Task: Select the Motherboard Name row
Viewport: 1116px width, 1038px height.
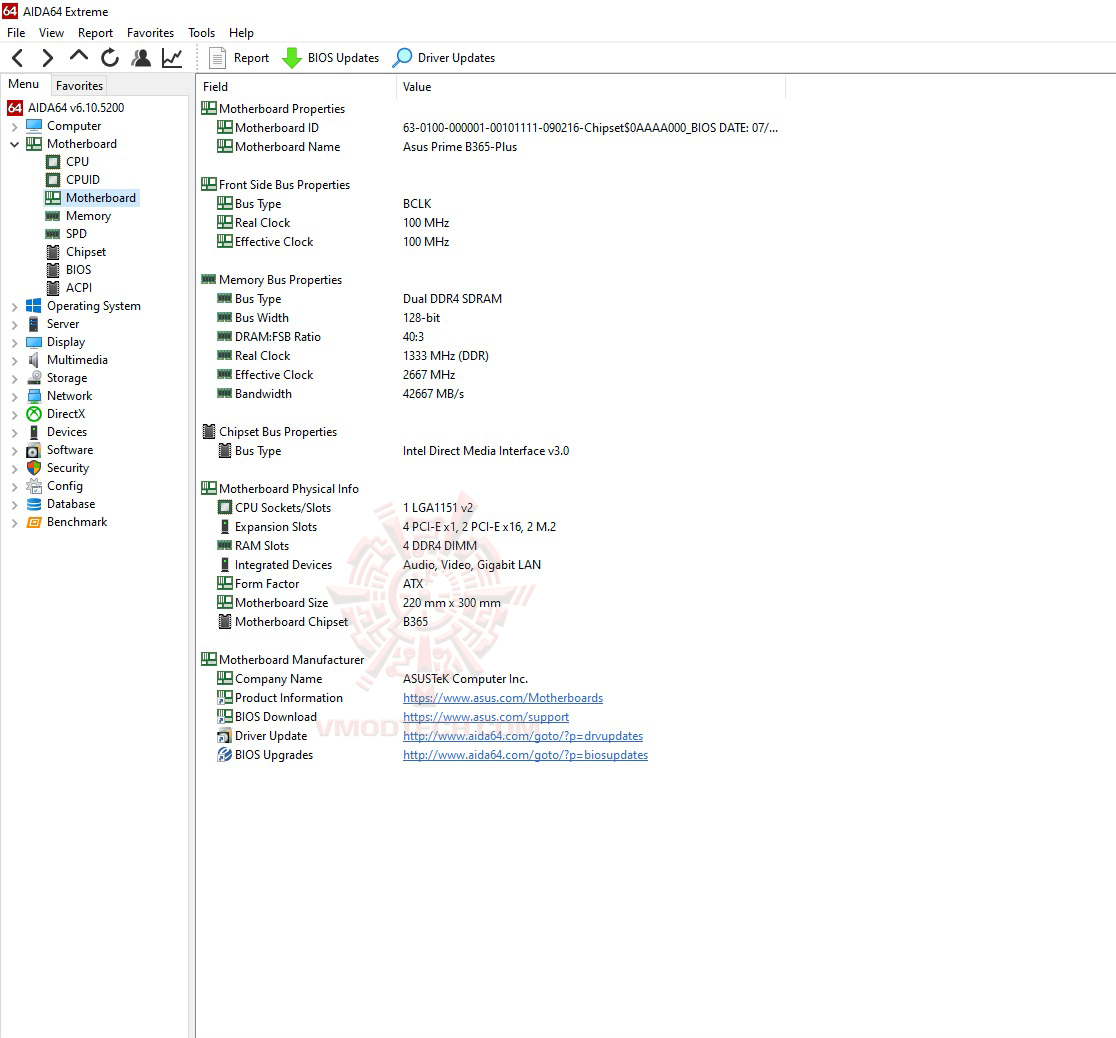Action: click(x=491, y=147)
